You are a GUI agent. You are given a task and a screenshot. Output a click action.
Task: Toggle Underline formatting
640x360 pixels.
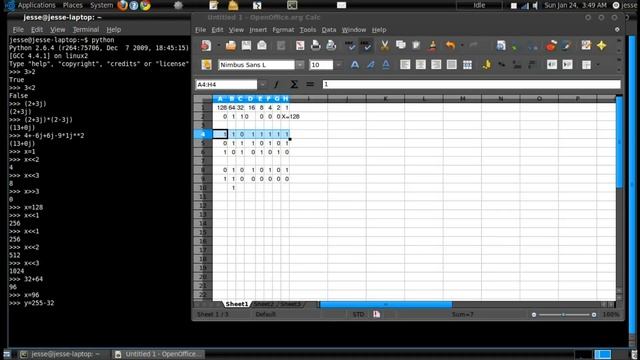coord(386,64)
